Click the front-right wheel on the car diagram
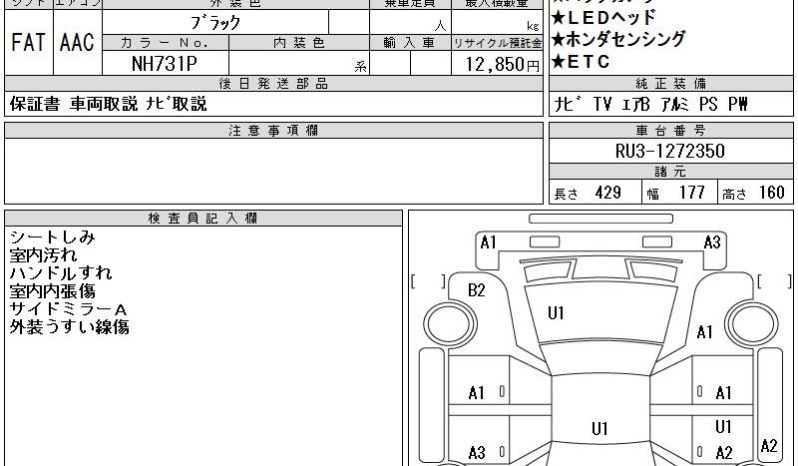This screenshot has height=466, width=798. click(751, 322)
